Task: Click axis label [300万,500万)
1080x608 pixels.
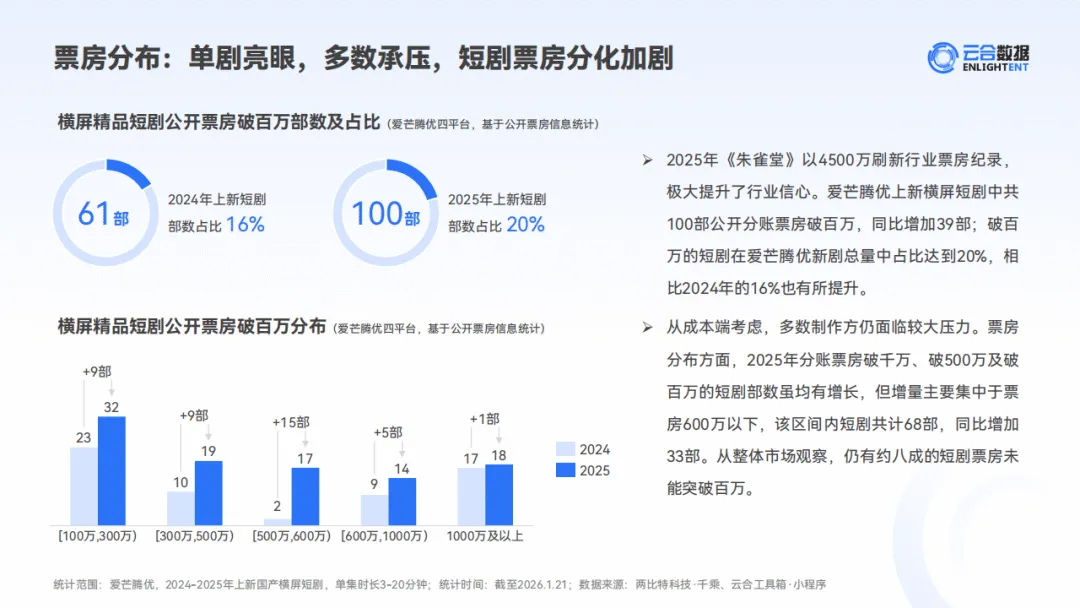Action: click(194, 536)
